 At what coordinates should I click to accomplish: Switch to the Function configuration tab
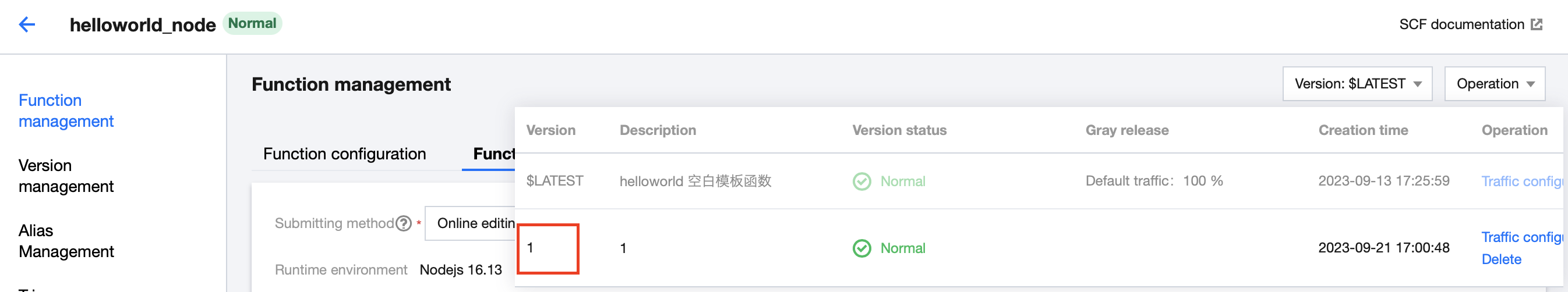point(344,154)
